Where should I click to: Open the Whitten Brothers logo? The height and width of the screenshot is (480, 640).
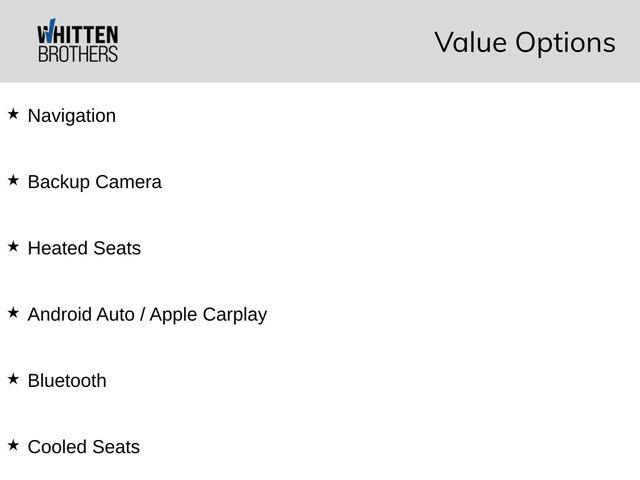tap(77, 42)
